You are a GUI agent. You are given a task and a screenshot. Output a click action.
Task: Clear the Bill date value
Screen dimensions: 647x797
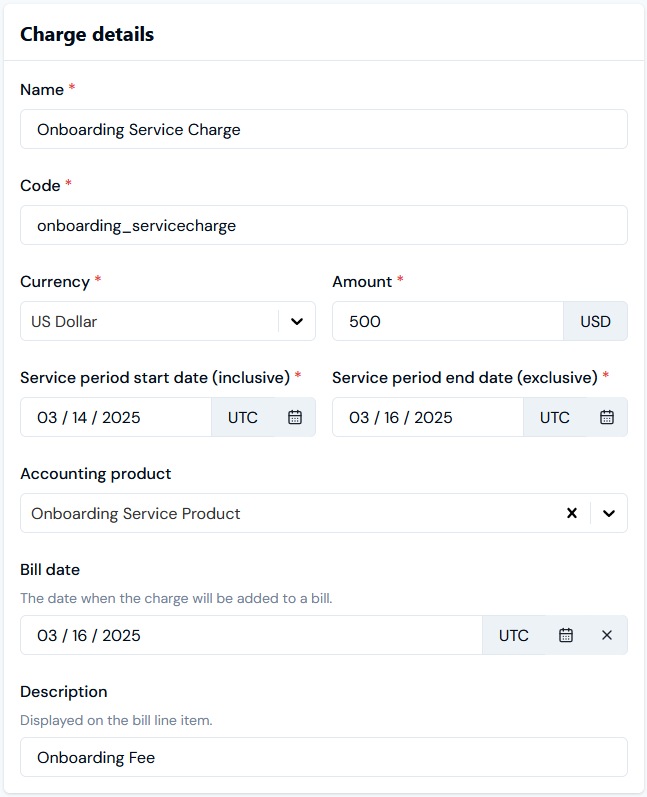pyautogui.click(x=607, y=635)
